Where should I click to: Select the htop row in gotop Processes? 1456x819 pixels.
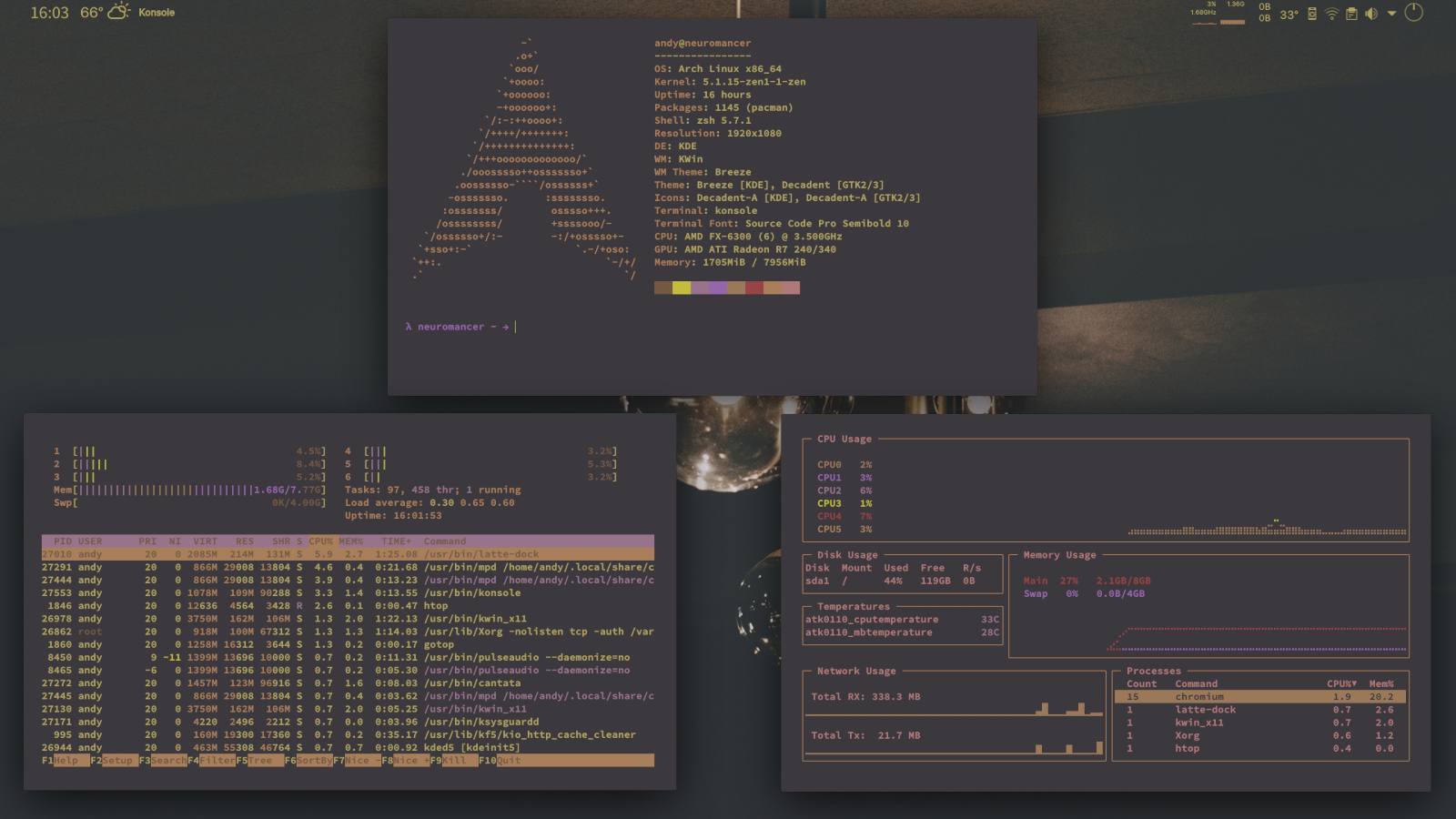[1260, 748]
